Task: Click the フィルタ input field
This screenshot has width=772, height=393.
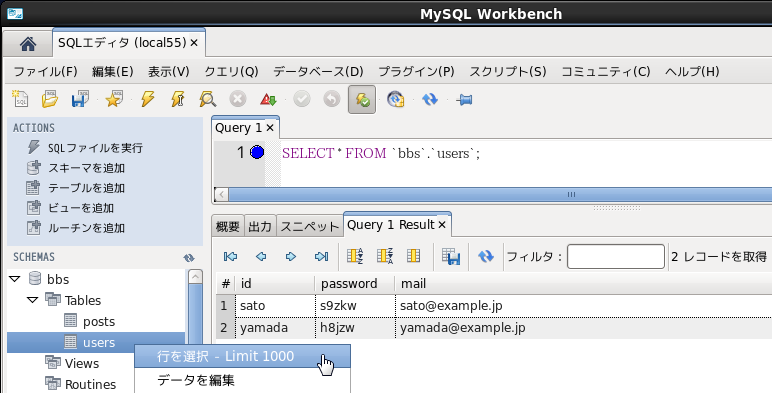Action: (615, 256)
